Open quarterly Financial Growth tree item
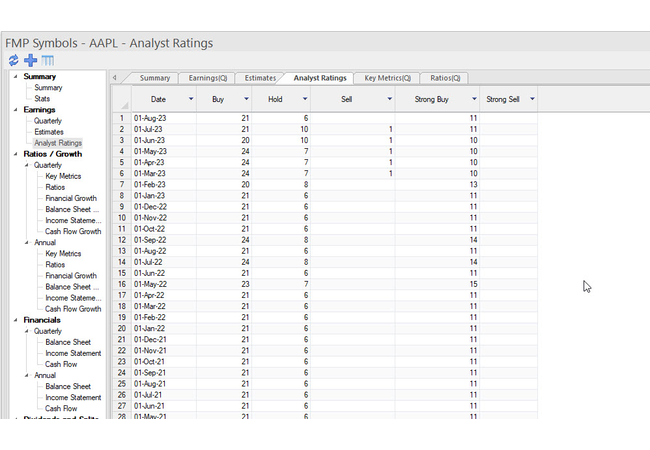The image size is (650, 450). point(71,198)
